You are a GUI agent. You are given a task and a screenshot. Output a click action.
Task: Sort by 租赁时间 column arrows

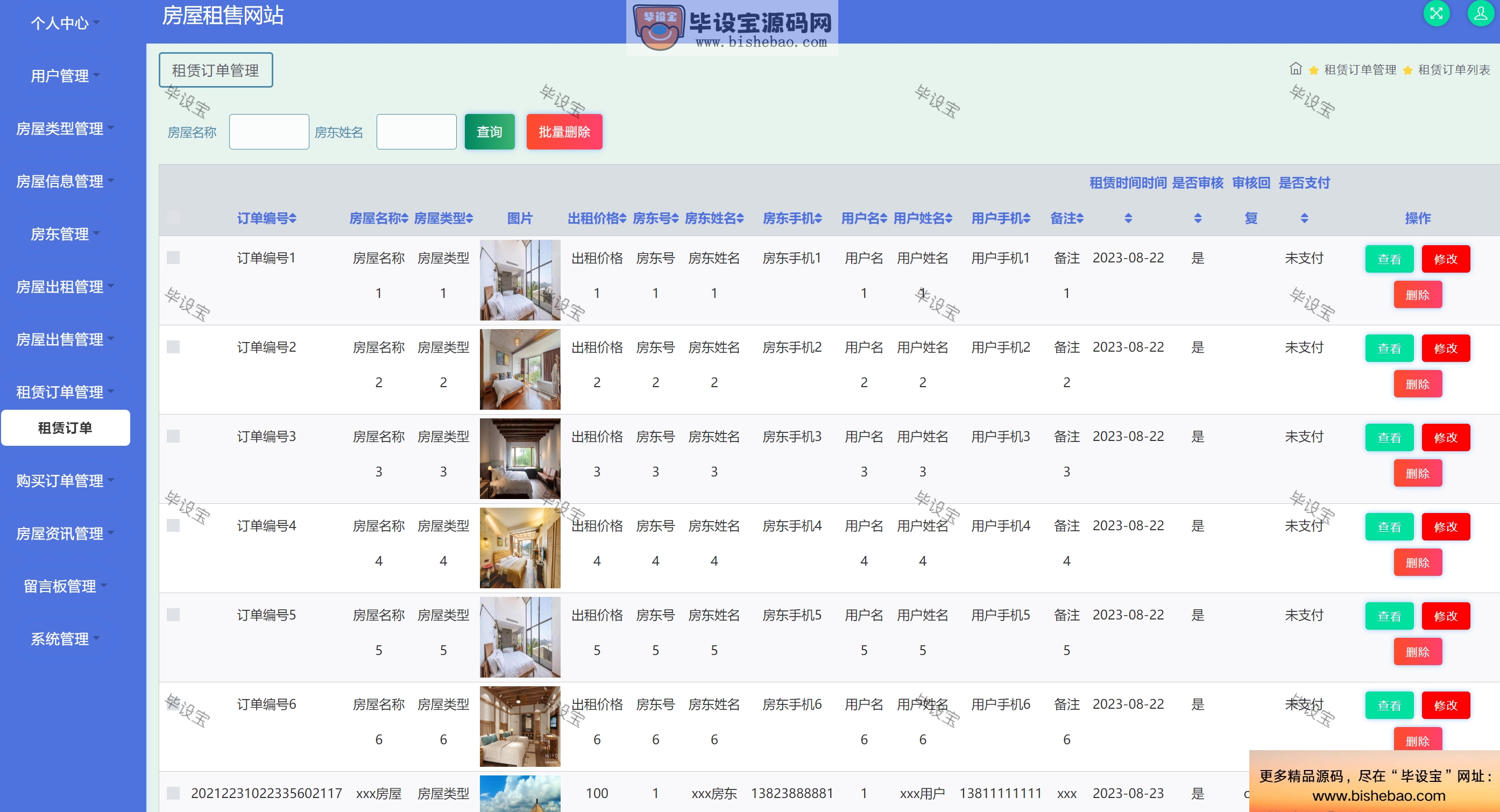[x=1128, y=218]
